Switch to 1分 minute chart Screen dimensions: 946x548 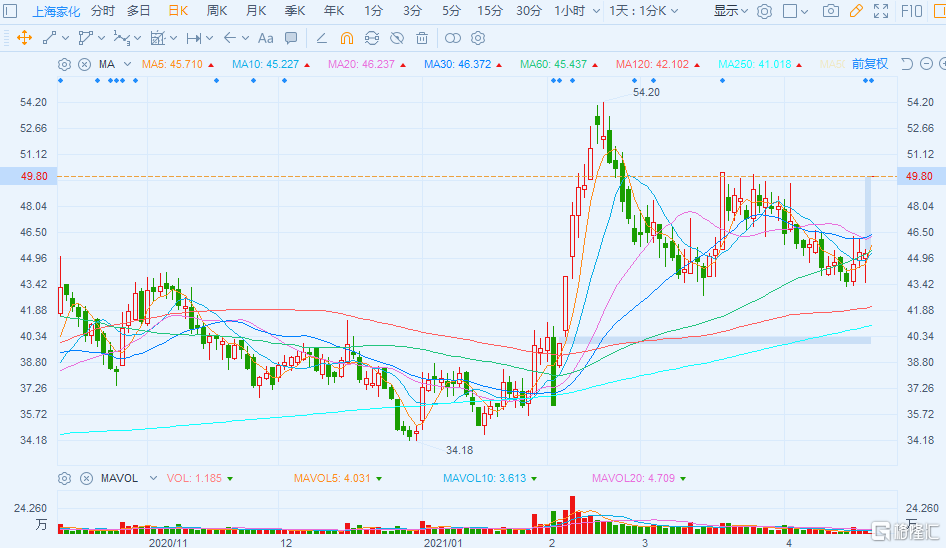373,11
